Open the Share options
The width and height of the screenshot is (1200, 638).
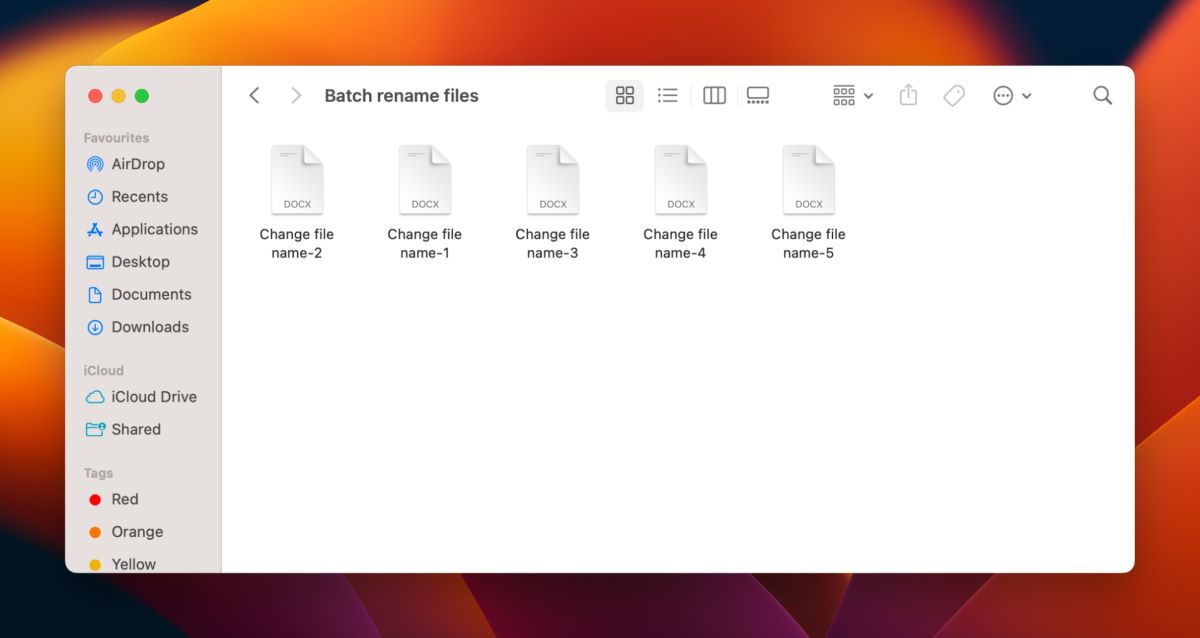pos(907,95)
